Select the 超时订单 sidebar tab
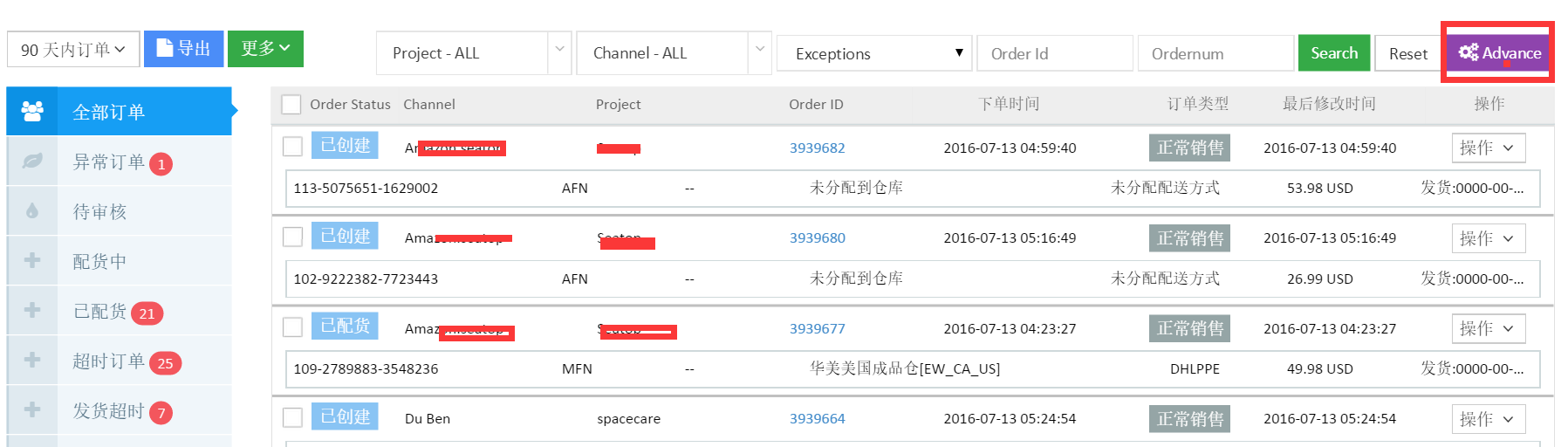The height and width of the screenshot is (447, 1568). [119, 361]
